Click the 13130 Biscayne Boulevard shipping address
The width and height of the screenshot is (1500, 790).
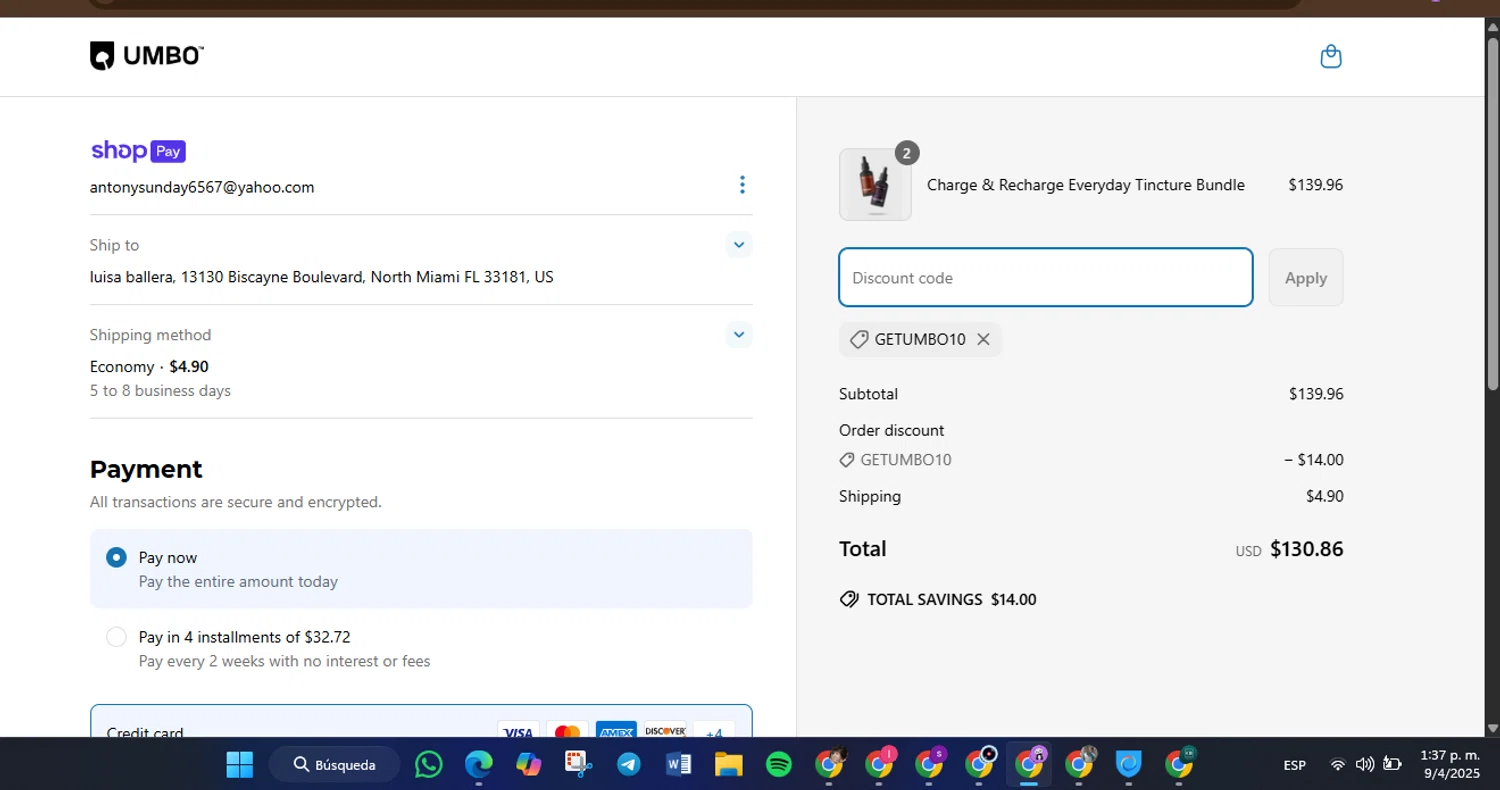(322, 277)
